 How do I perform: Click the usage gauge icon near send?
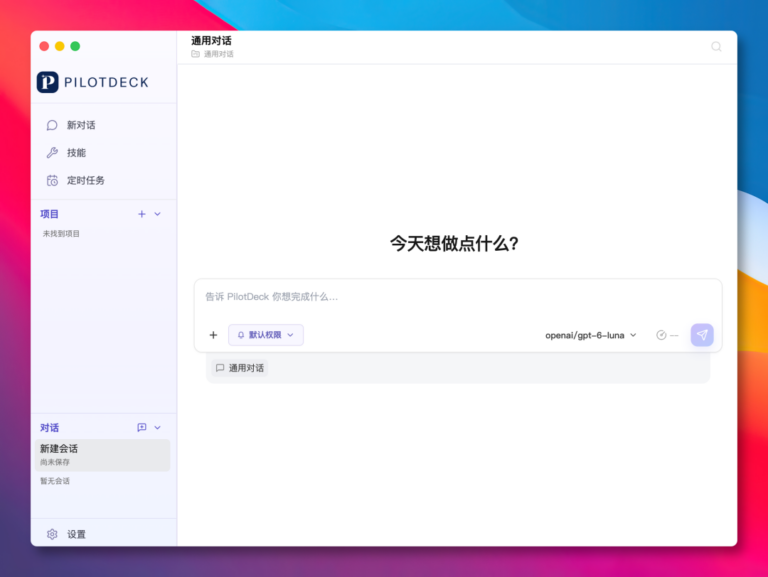point(661,335)
